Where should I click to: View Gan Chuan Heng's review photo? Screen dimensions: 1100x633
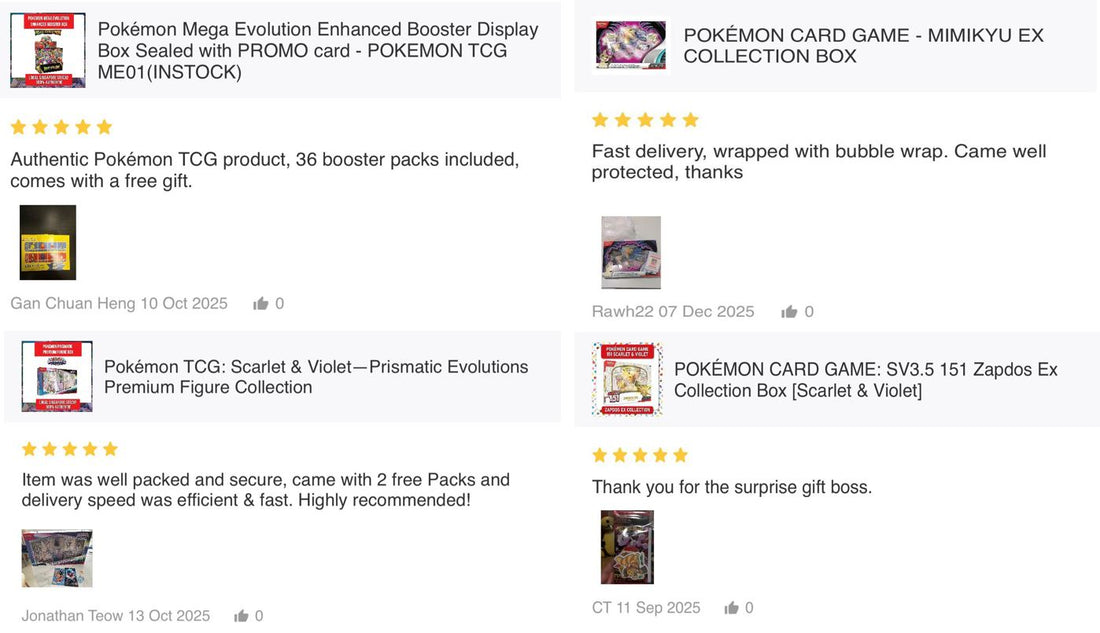click(x=48, y=243)
